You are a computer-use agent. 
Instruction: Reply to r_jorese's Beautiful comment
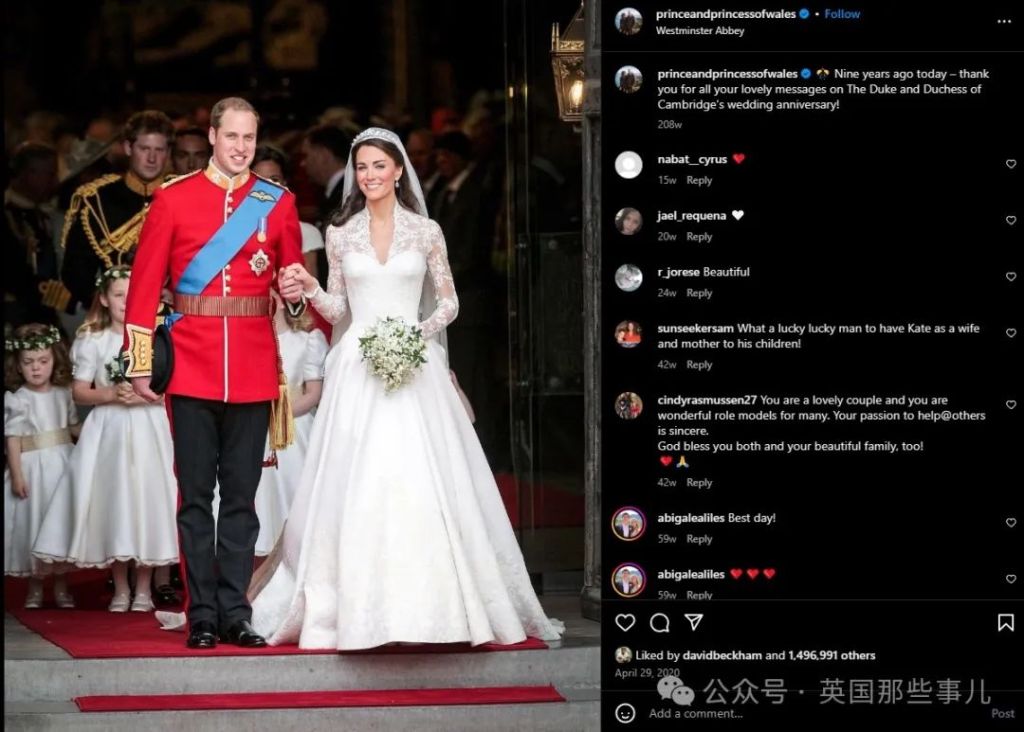[699, 293]
